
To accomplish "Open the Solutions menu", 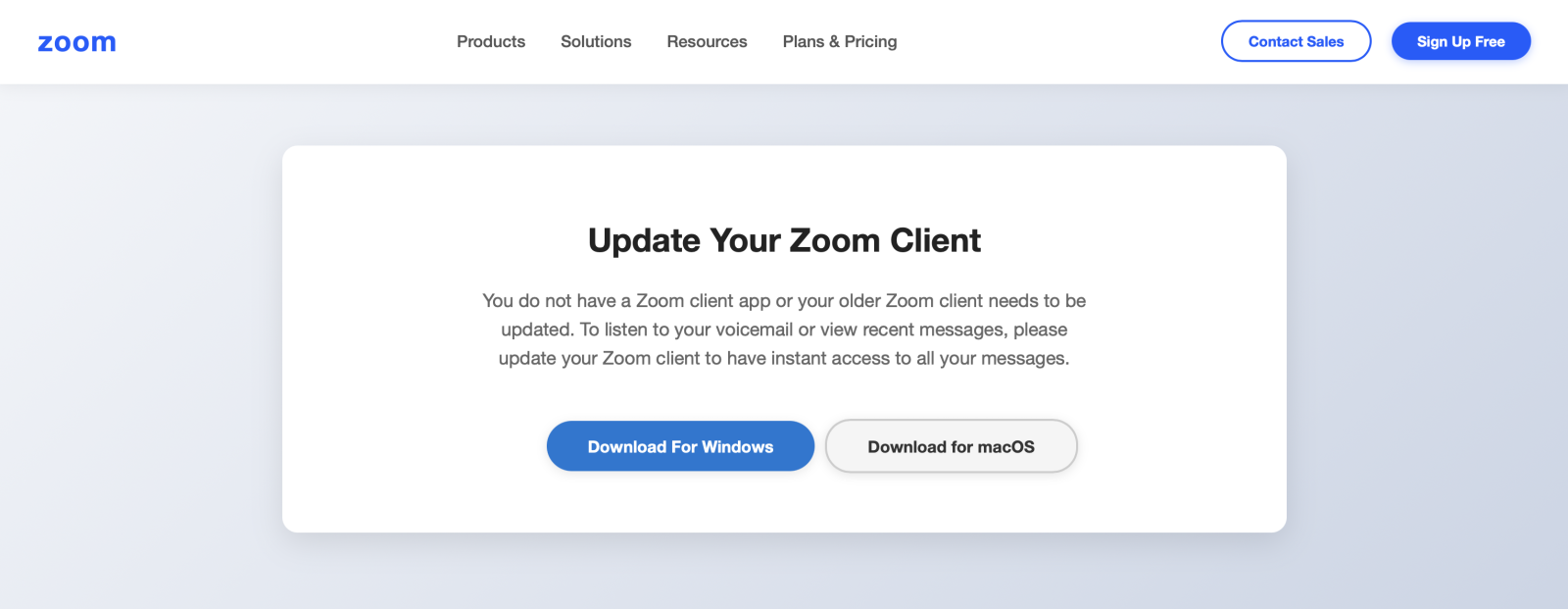I will [x=596, y=41].
